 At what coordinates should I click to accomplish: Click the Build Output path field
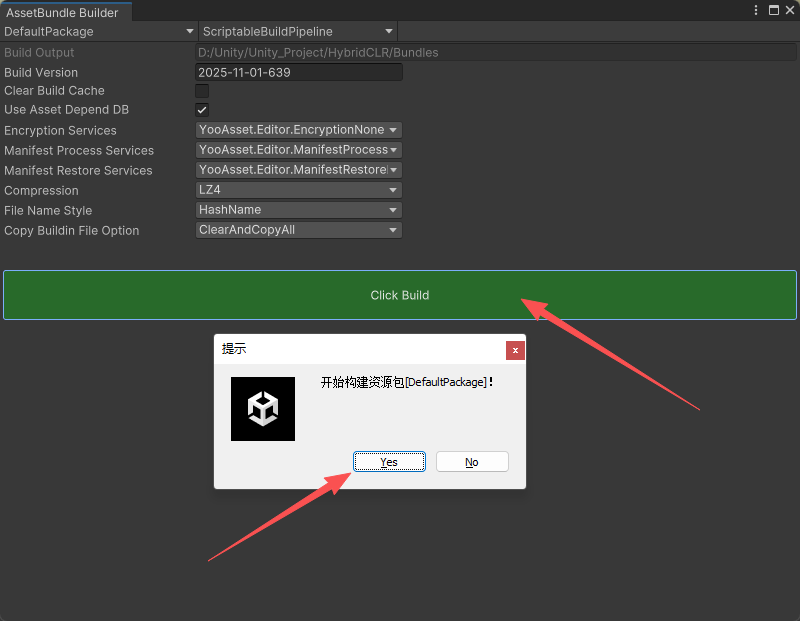click(x=495, y=53)
